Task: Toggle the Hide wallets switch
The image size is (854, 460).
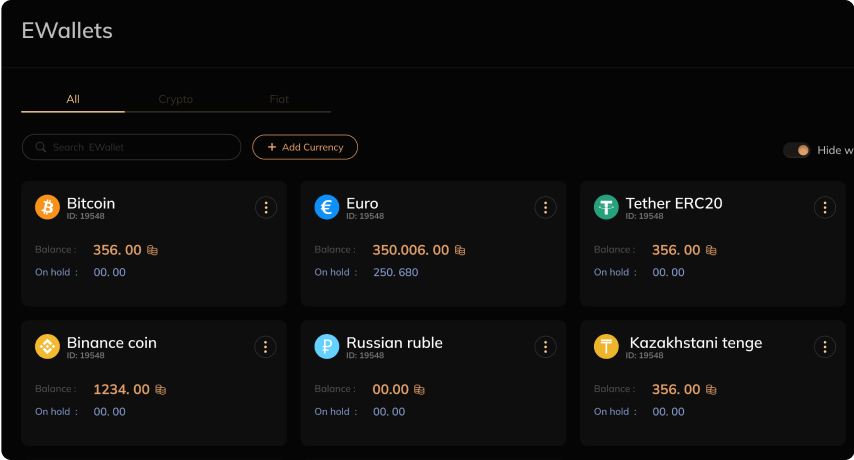Action: (796, 150)
